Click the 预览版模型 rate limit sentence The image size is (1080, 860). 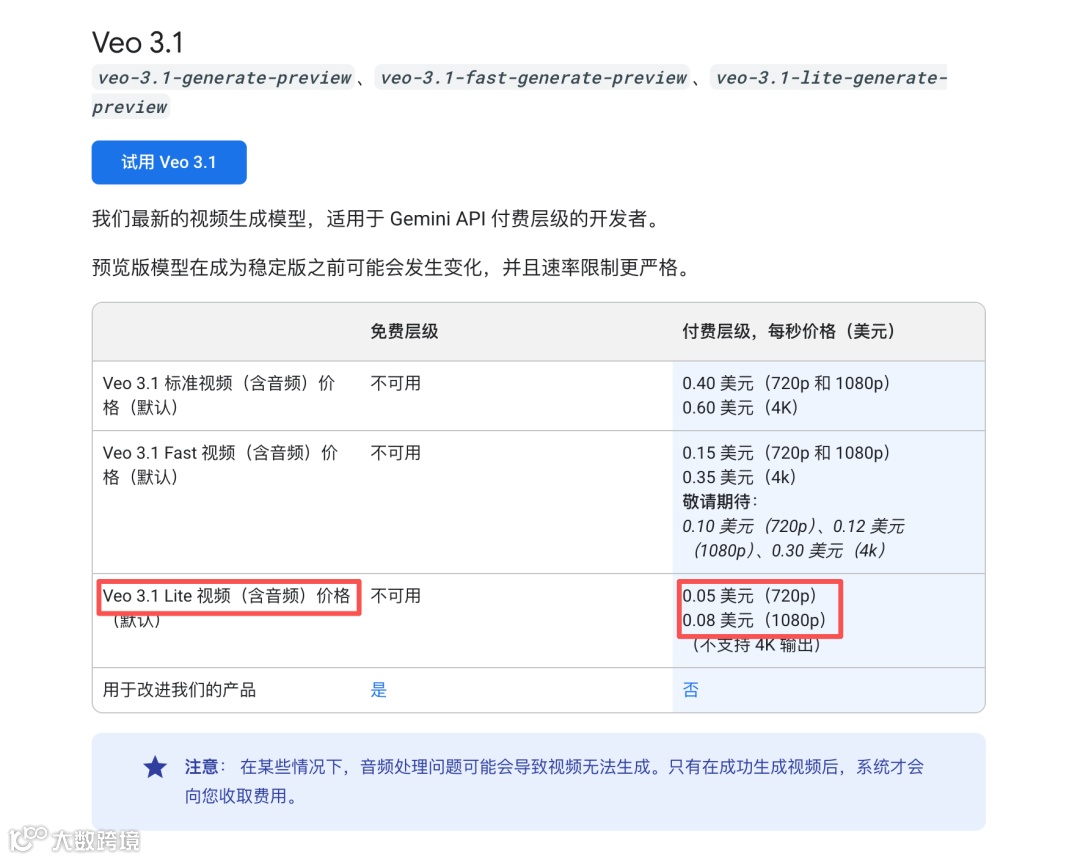[391, 267]
